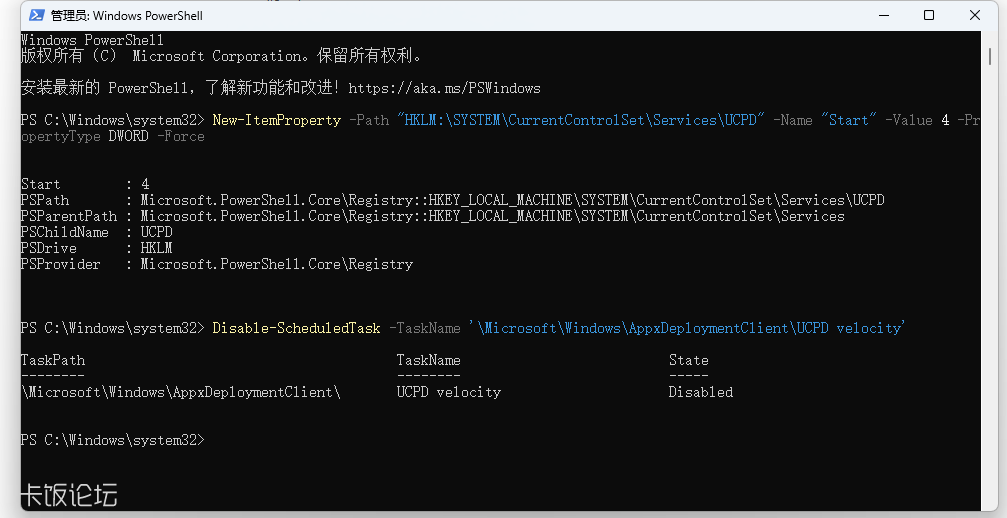This screenshot has width=1007, height=518.
Task: Click the PowerShell icon in the title bar
Action: [37, 15]
